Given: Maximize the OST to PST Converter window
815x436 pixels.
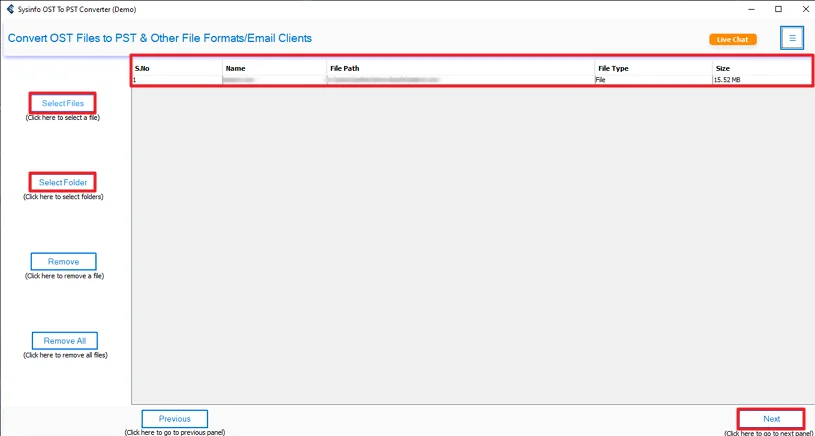Looking at the screenshot, I should pos(778,9).
